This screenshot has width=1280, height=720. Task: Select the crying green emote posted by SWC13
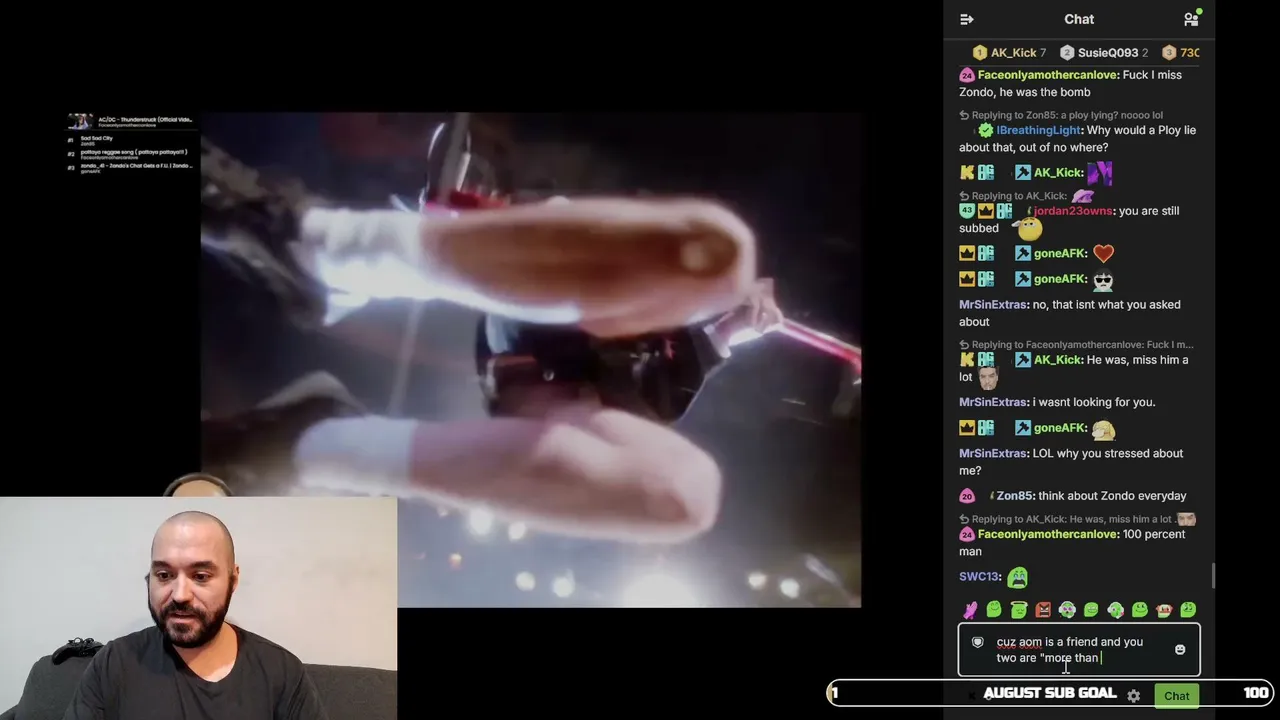(1017, 577)
